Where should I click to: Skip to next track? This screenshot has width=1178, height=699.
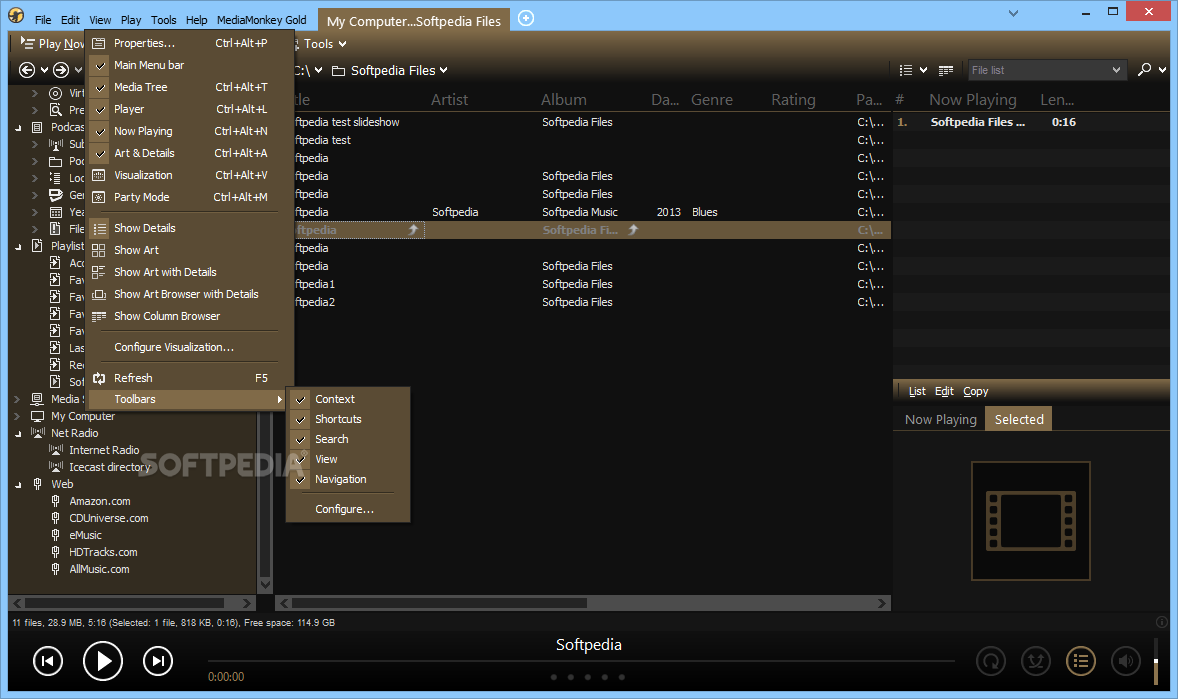click(x=158, y=661)
